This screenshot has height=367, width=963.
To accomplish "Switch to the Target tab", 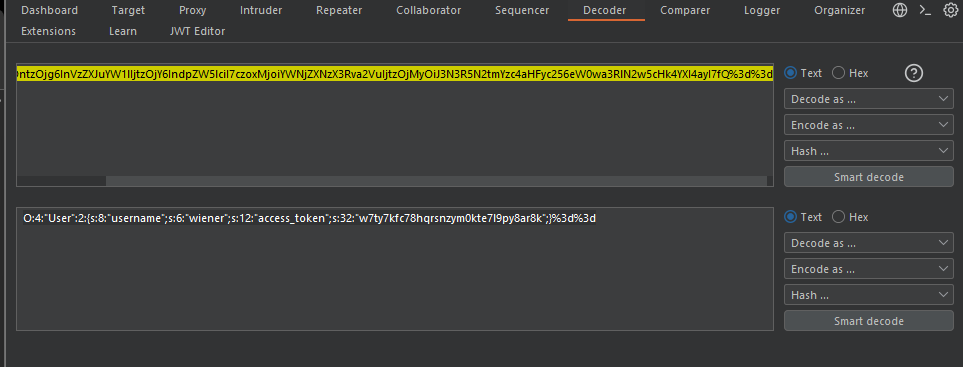I will coord(128,10).
